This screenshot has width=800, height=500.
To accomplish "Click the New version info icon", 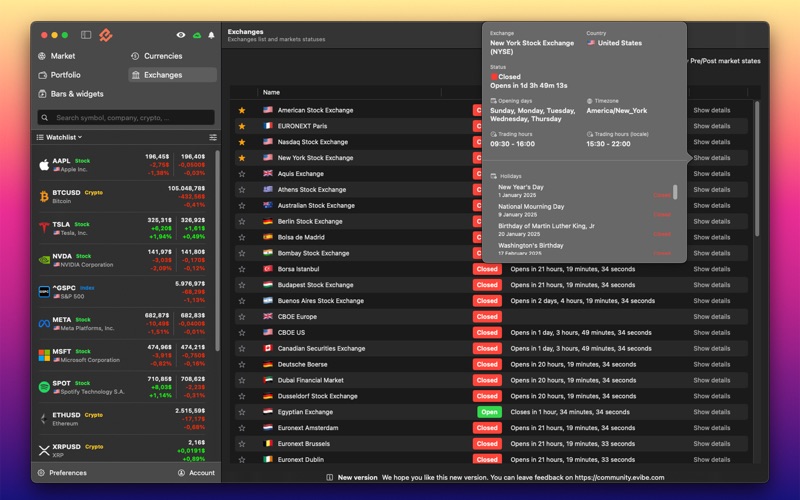I will (x=330, y=478).
